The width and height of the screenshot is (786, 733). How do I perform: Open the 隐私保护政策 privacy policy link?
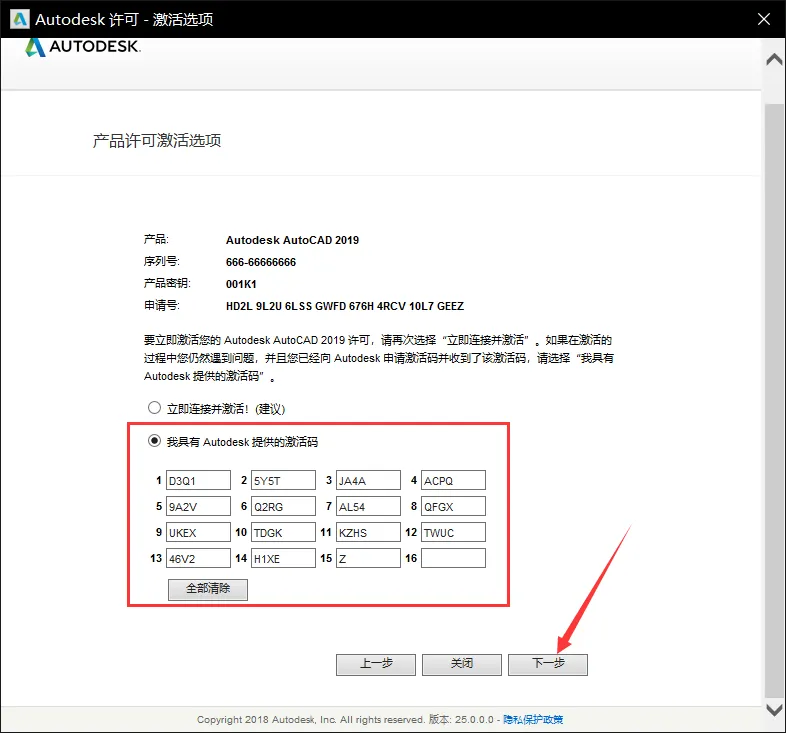[533, 720]
